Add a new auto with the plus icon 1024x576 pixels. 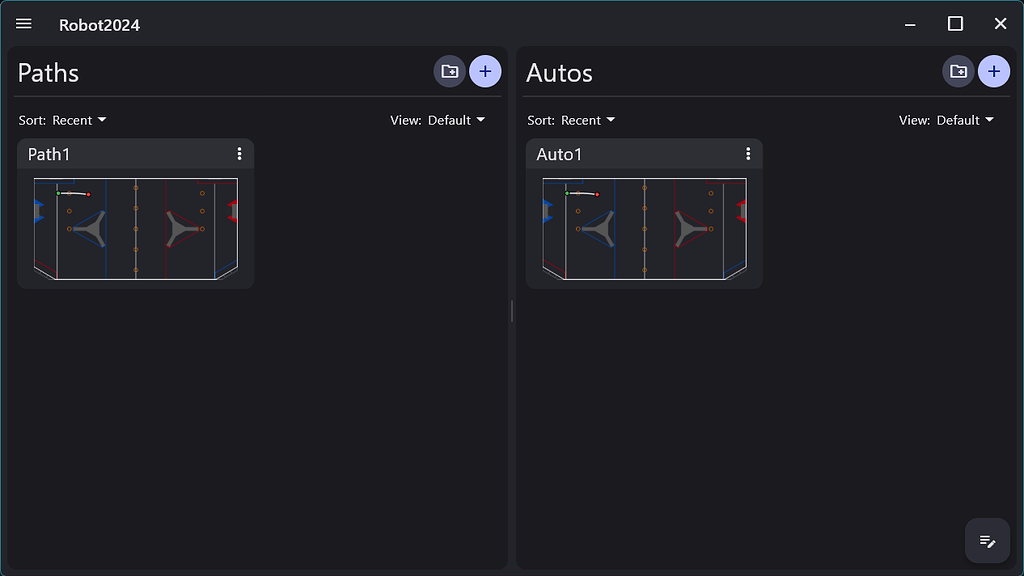[994, 71]
